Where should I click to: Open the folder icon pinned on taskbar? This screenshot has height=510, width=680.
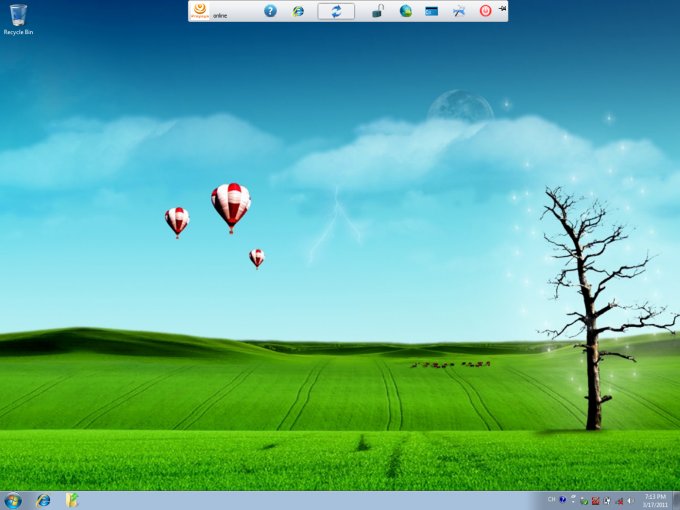(72, 500)
